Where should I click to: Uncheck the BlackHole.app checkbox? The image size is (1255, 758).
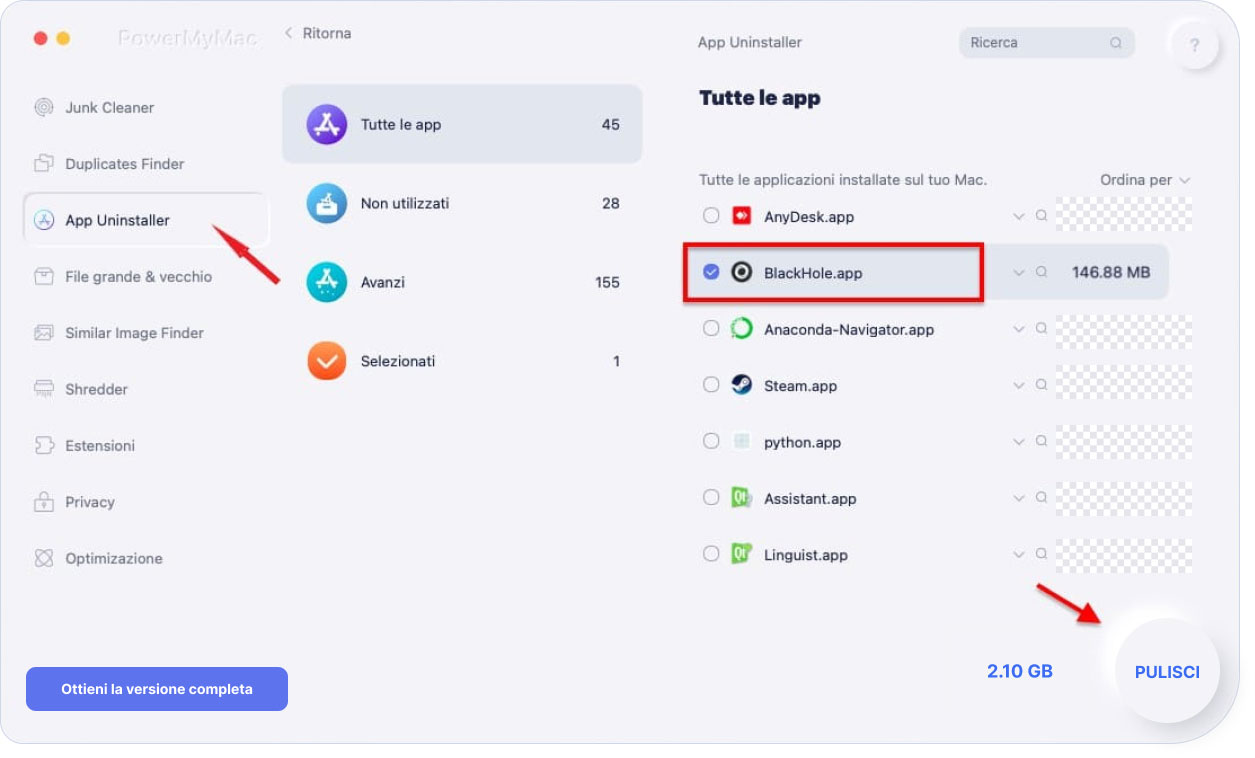point(711,272)
